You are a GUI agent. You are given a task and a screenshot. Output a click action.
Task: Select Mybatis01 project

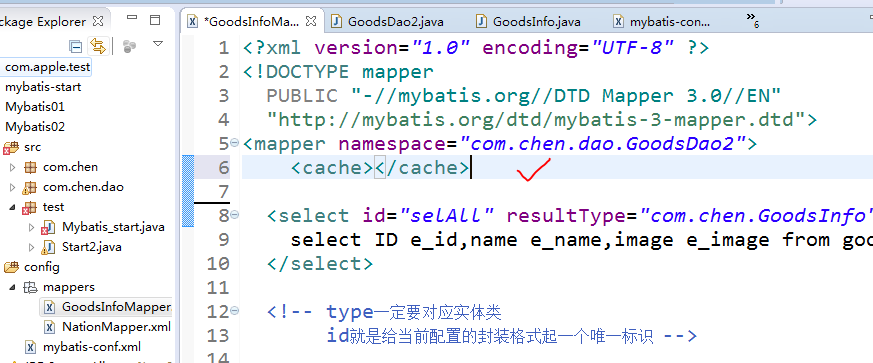pos(35,107)
